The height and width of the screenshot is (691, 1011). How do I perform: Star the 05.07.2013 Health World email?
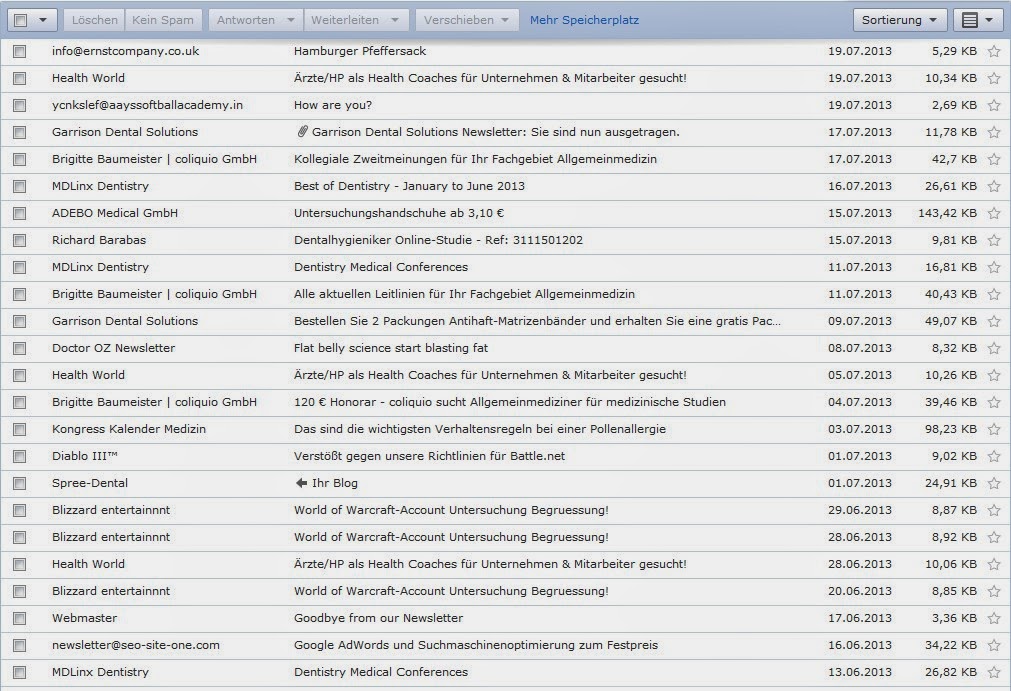pos(994,375)
